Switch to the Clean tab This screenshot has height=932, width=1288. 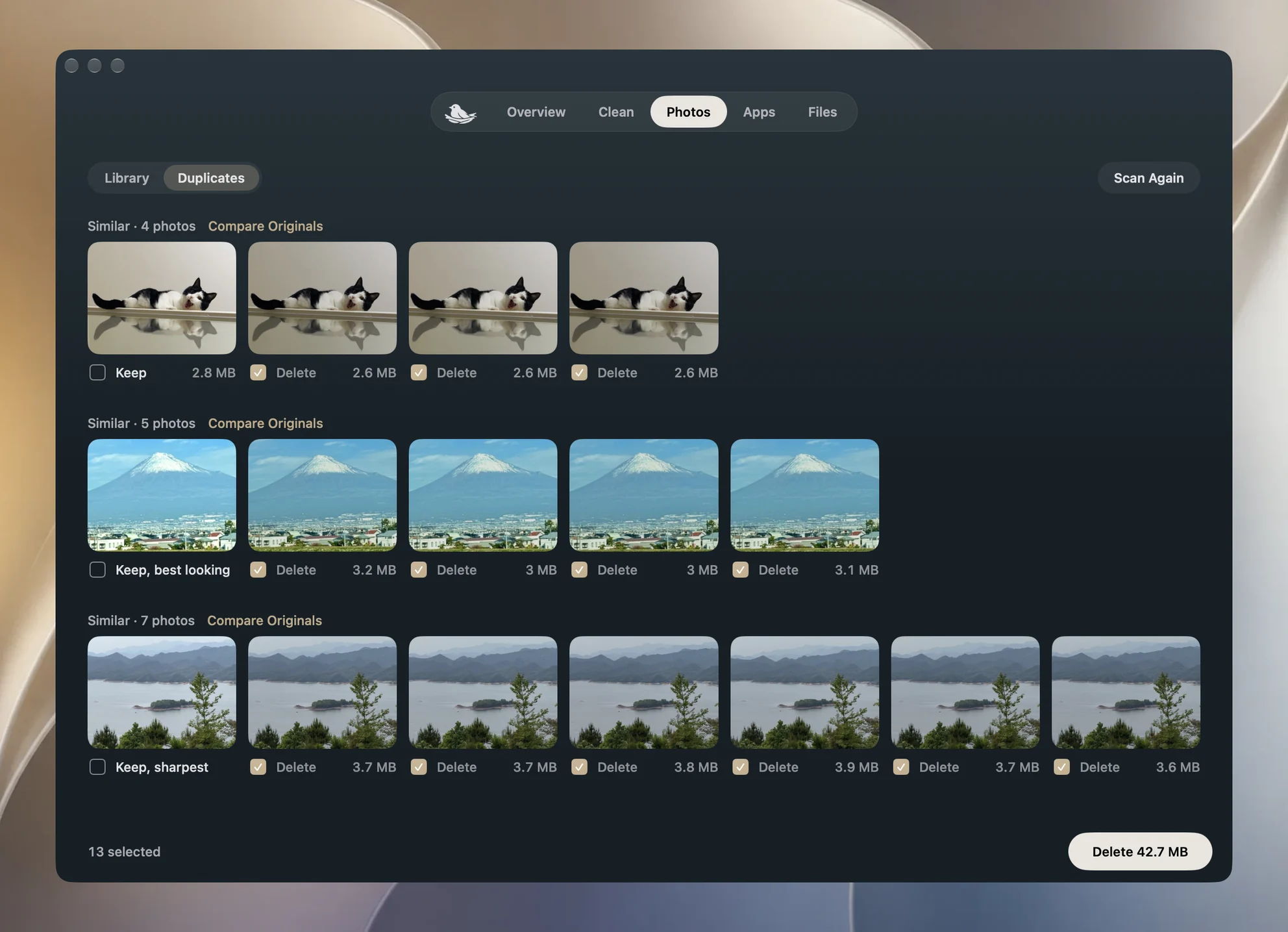[x=615, y=112]
